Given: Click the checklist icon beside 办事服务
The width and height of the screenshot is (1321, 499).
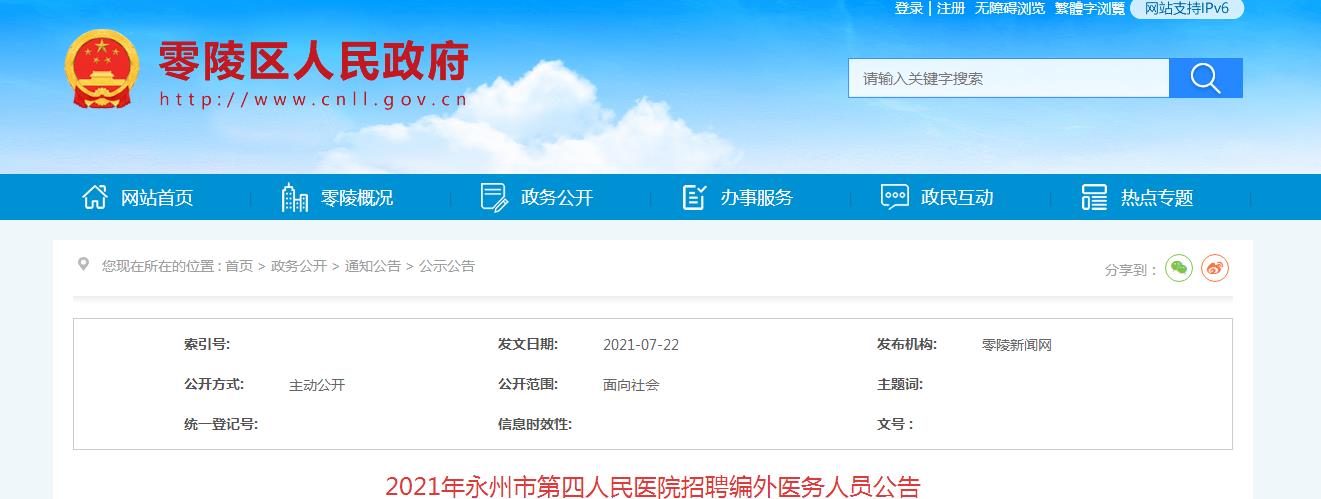Looking at the screenshot, I should coord(694,197).
